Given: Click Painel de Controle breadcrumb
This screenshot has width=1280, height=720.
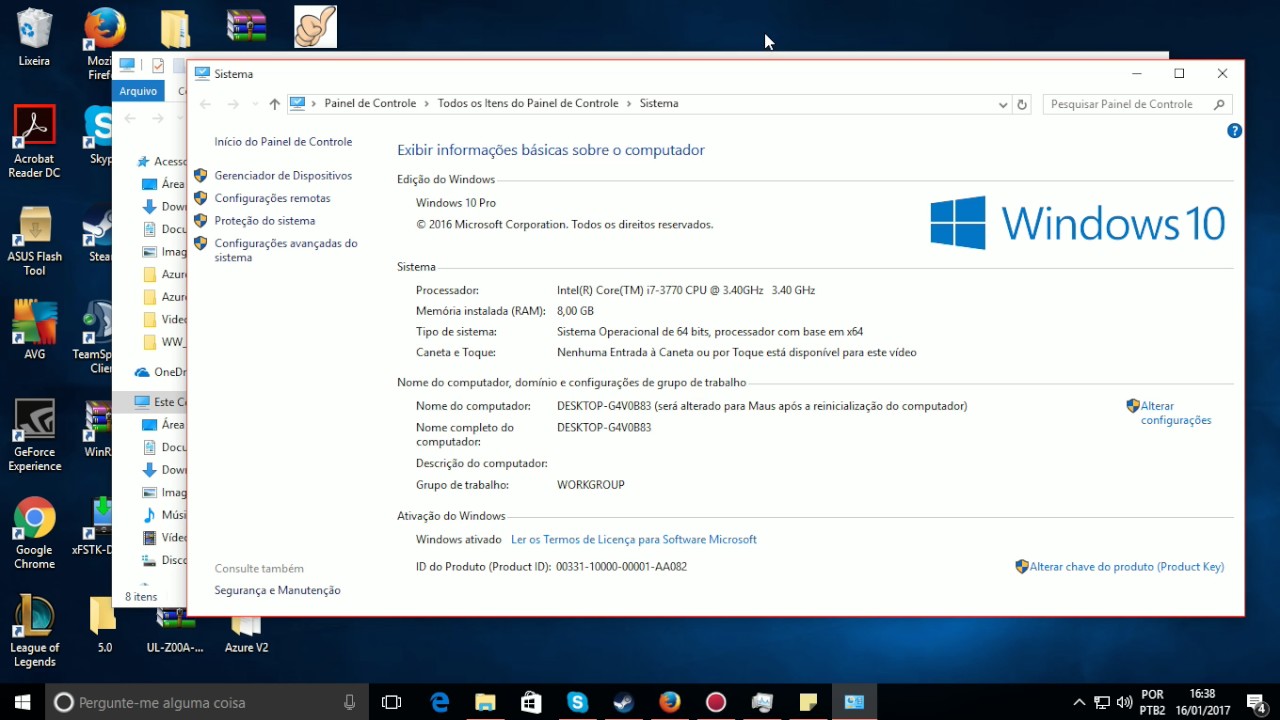Looking at the screenshot, I should (370, 103).
